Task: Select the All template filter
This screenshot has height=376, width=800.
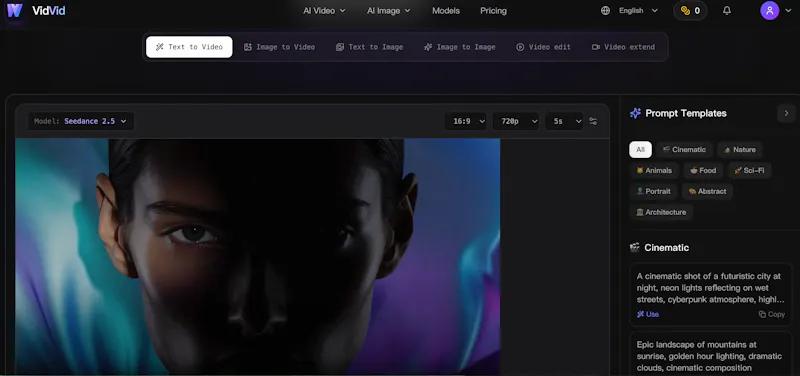Action: [x=640, y=149]
